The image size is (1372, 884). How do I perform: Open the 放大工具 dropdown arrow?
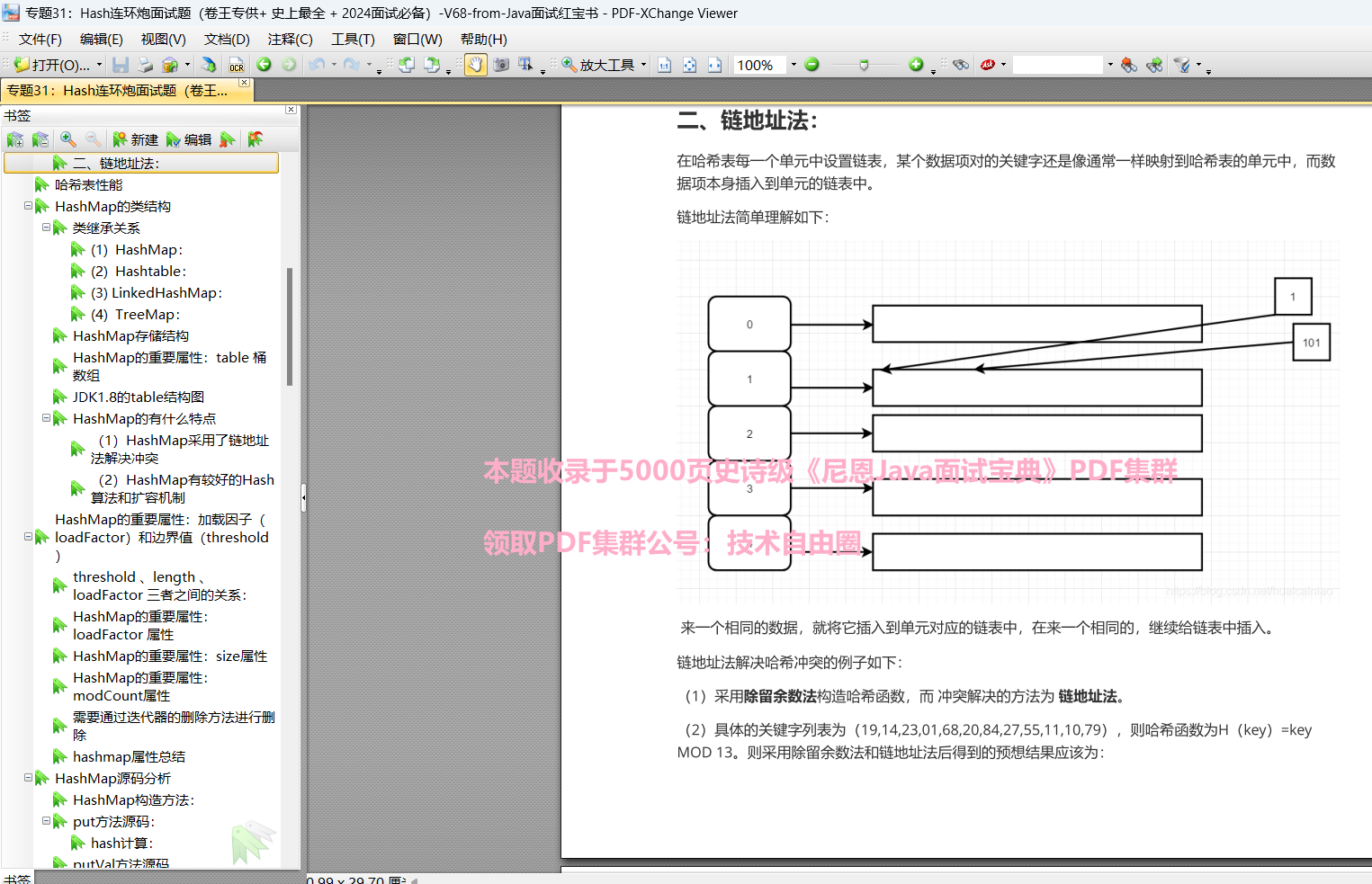[x=643, y=65]
